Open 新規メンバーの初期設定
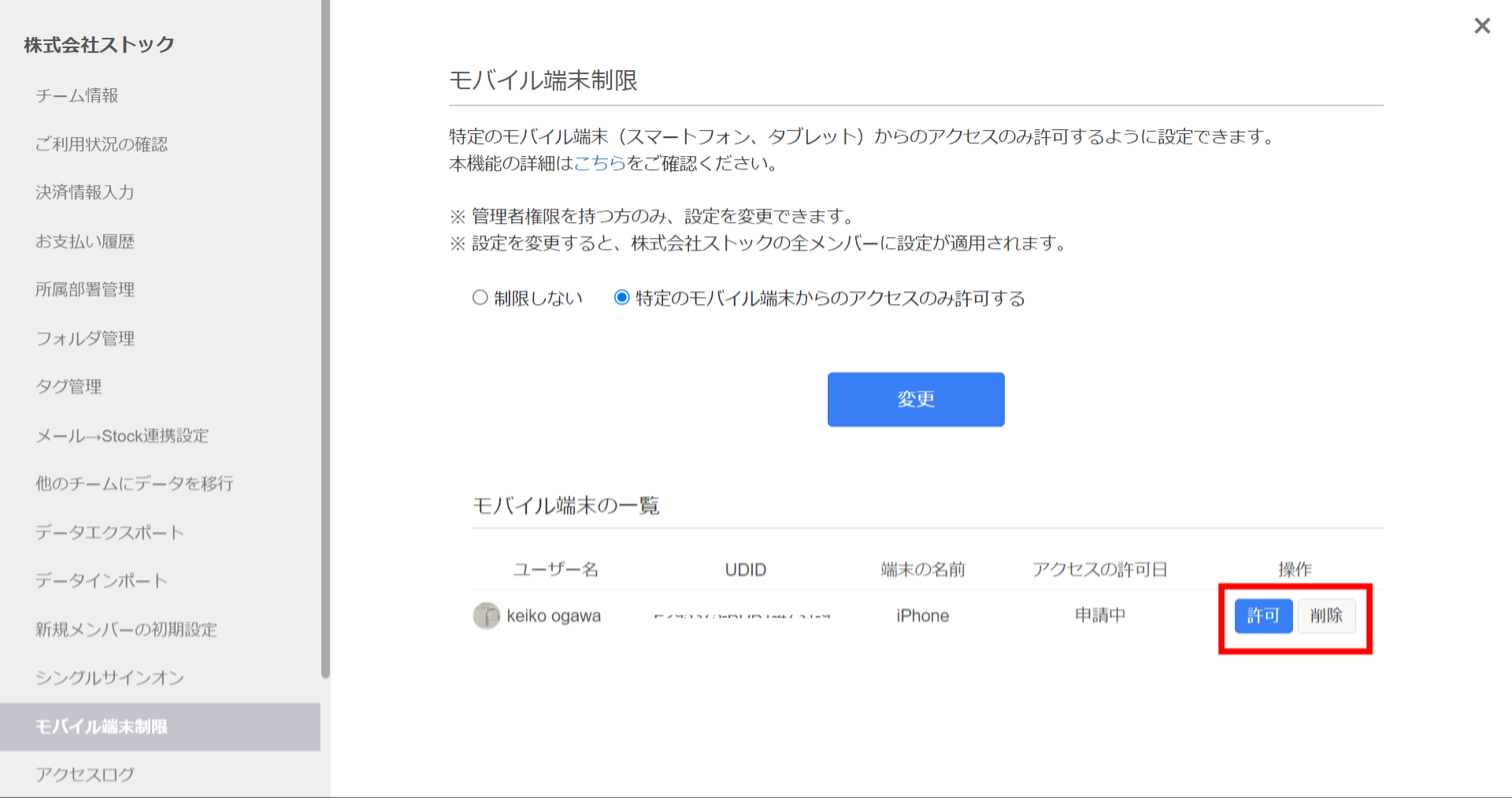Screen dimensions: 1512x798 127,629
